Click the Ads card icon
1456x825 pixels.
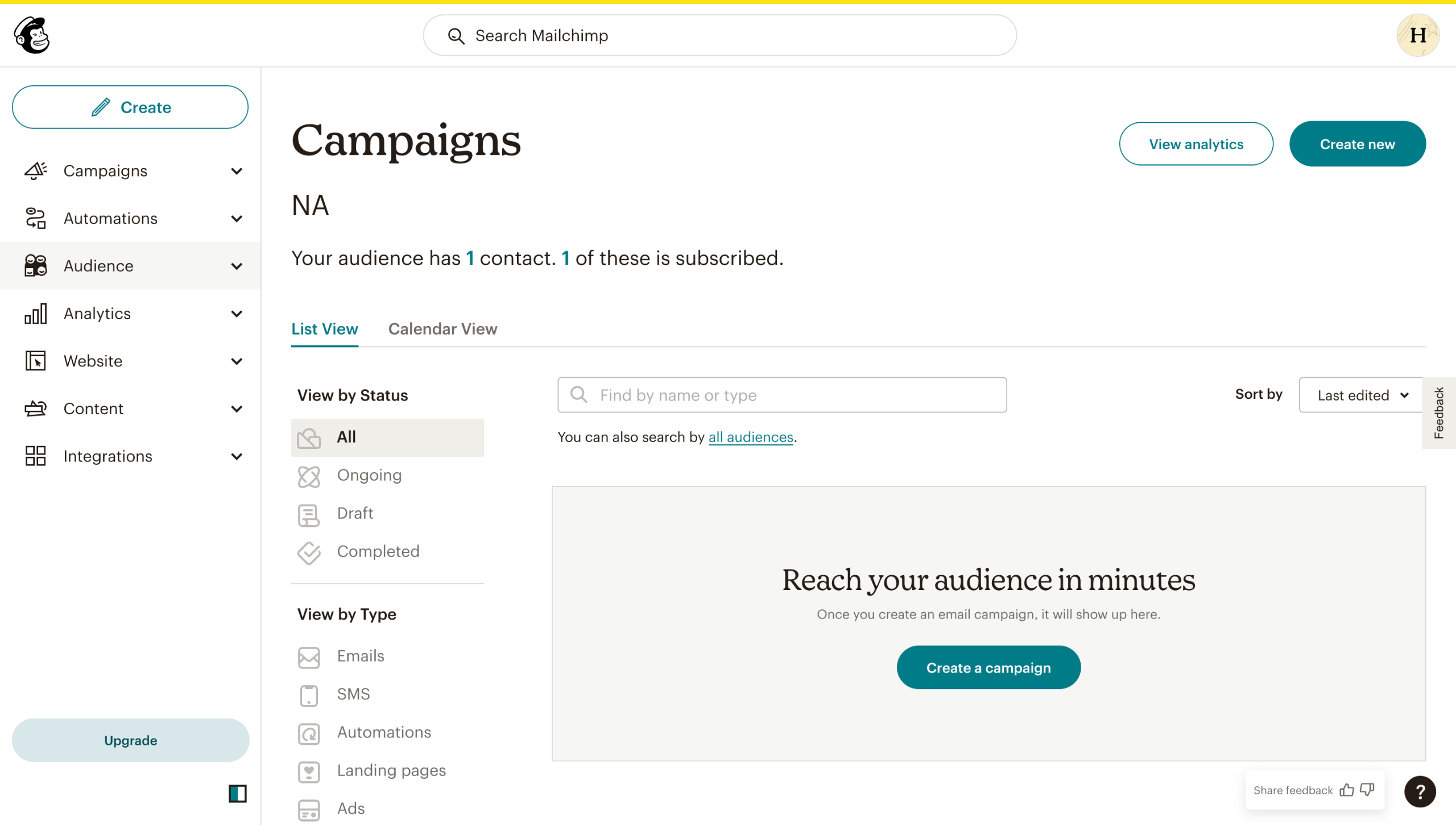[309, 810]
